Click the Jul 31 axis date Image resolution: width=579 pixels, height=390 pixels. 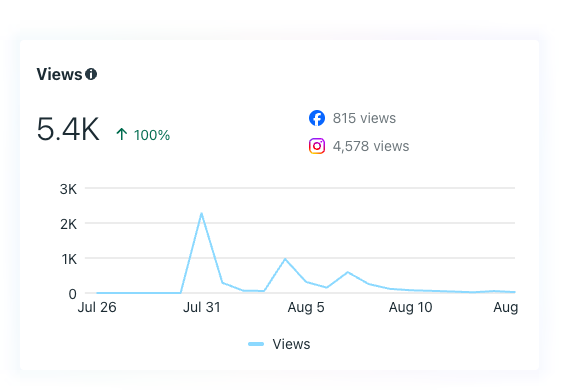pyautogui.click(x=202, y=307)
